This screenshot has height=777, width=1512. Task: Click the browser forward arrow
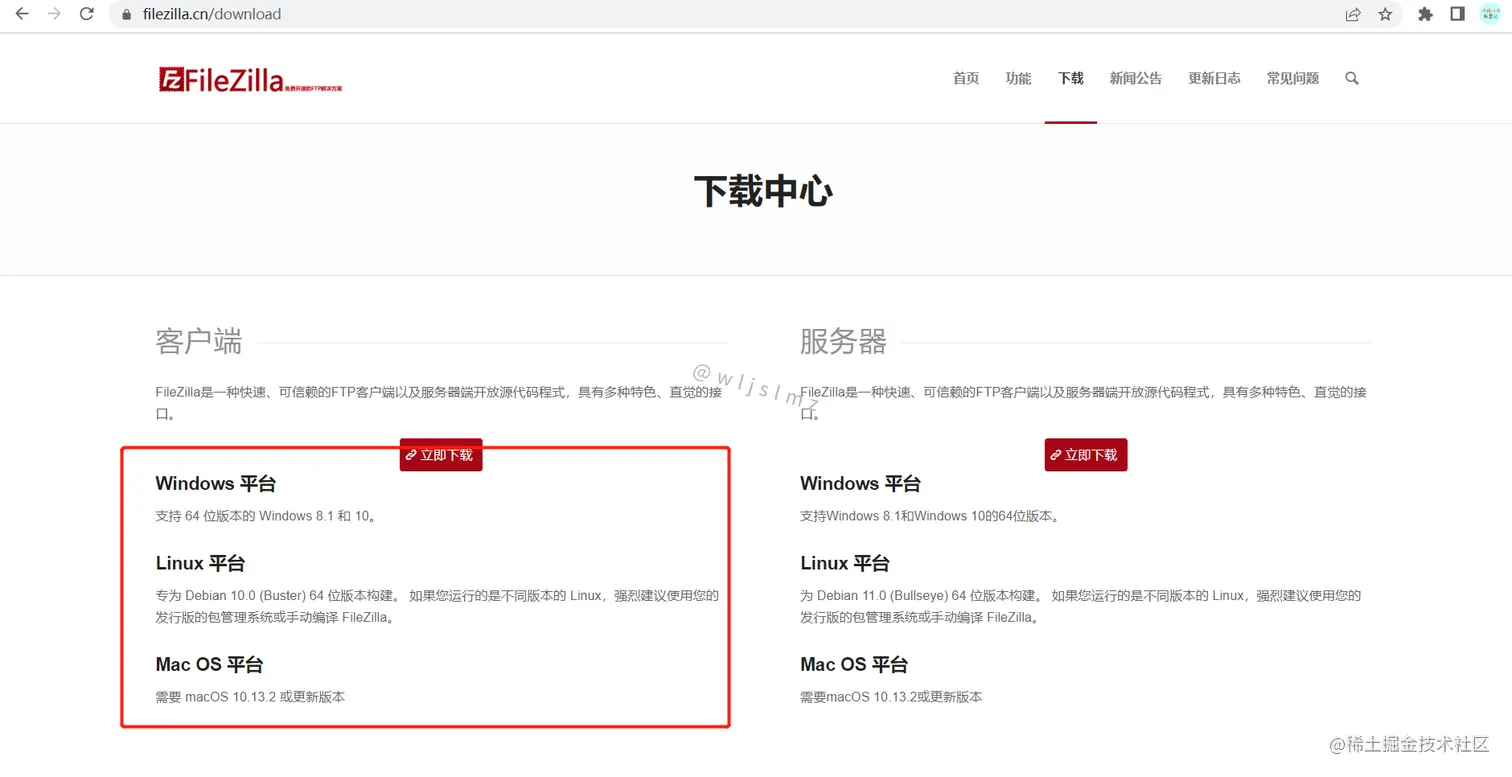pos(54,14)
